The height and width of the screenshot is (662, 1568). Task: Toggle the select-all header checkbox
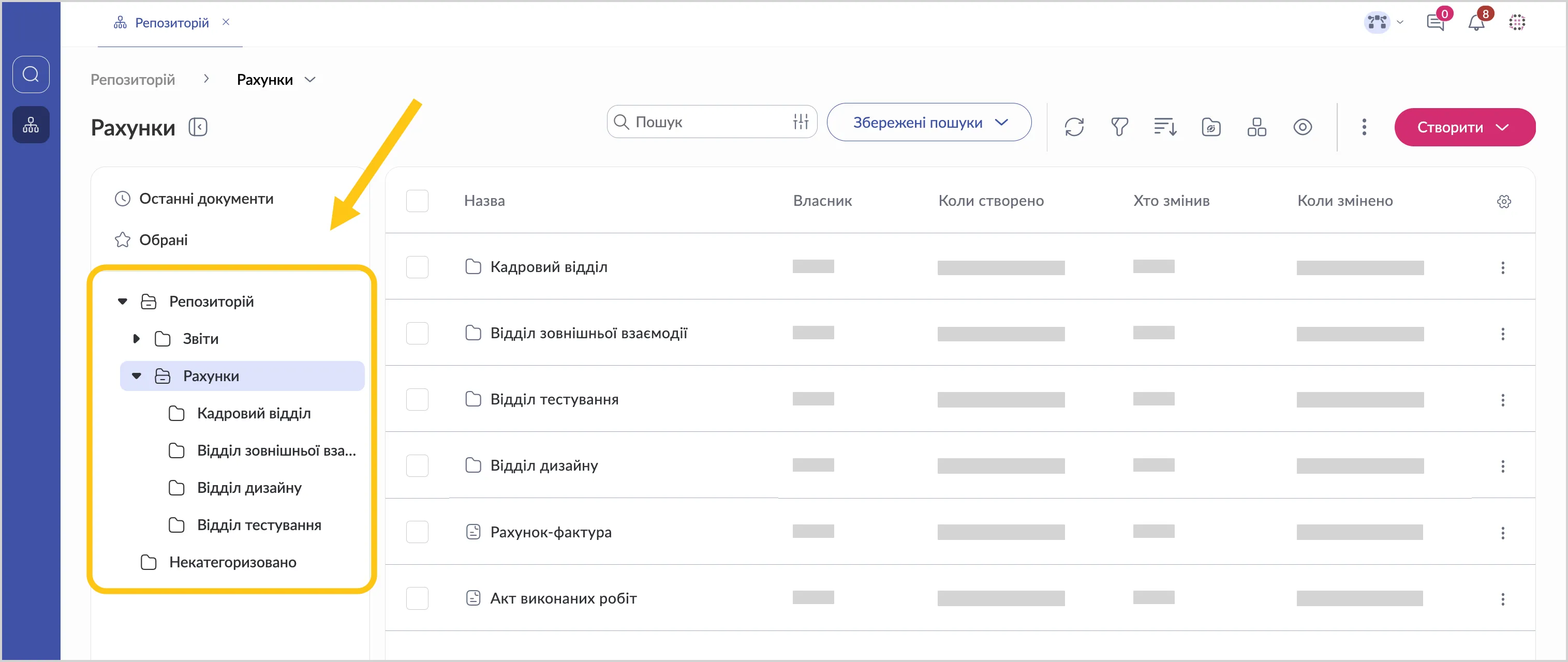tap(417, 201)
